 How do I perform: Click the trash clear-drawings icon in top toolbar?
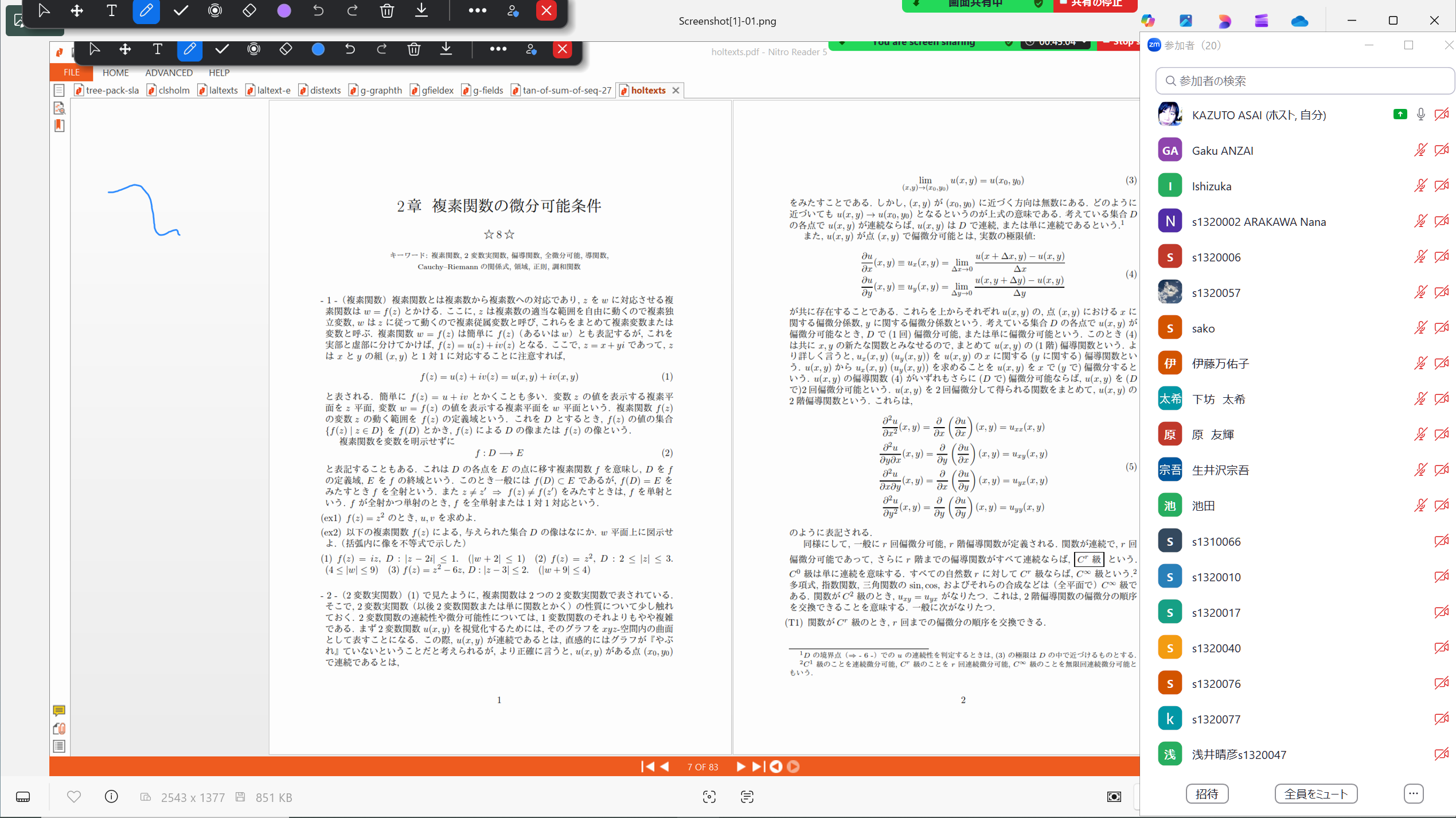pos(387,10)
